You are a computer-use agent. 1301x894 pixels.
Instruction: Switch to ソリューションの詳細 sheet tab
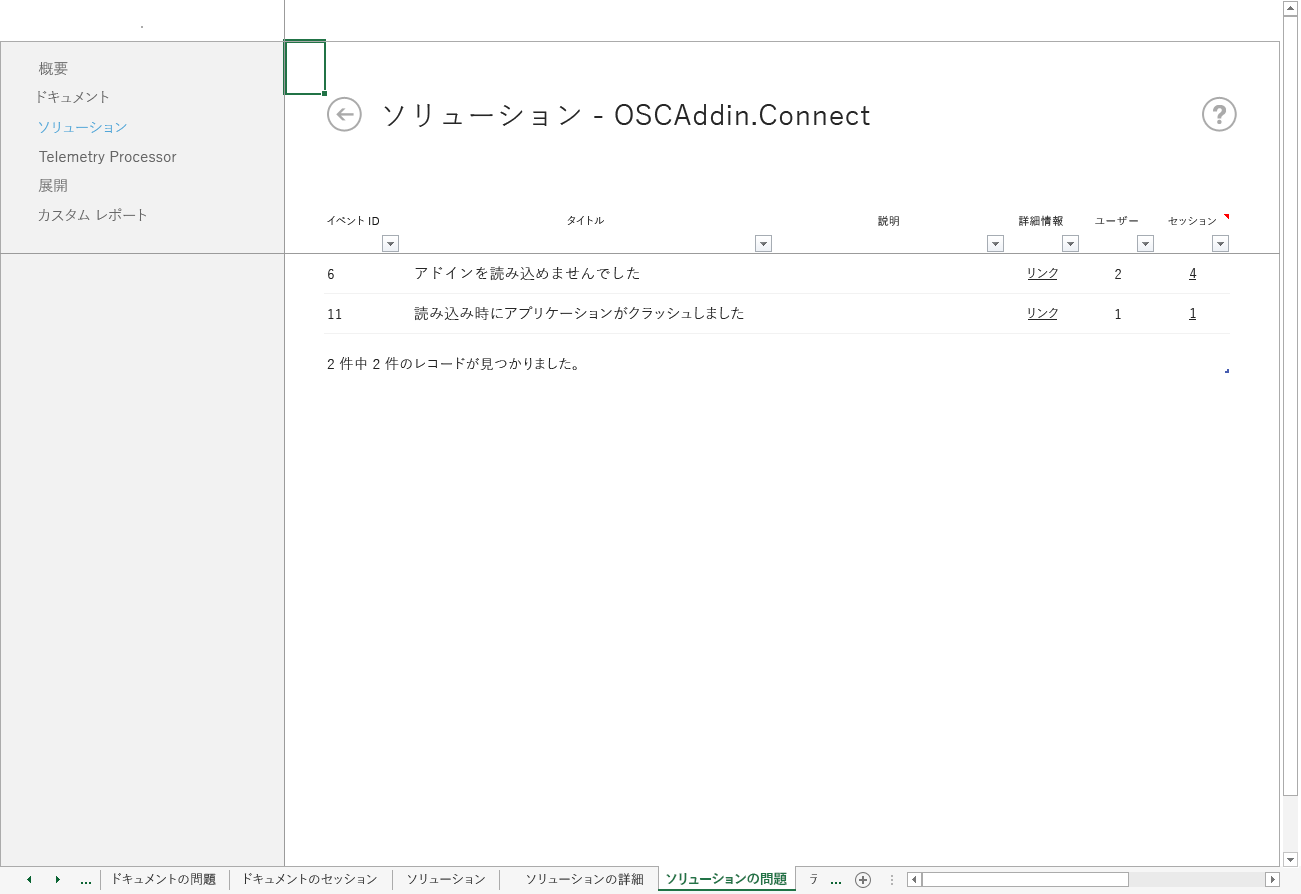click(x=584, y=879)
